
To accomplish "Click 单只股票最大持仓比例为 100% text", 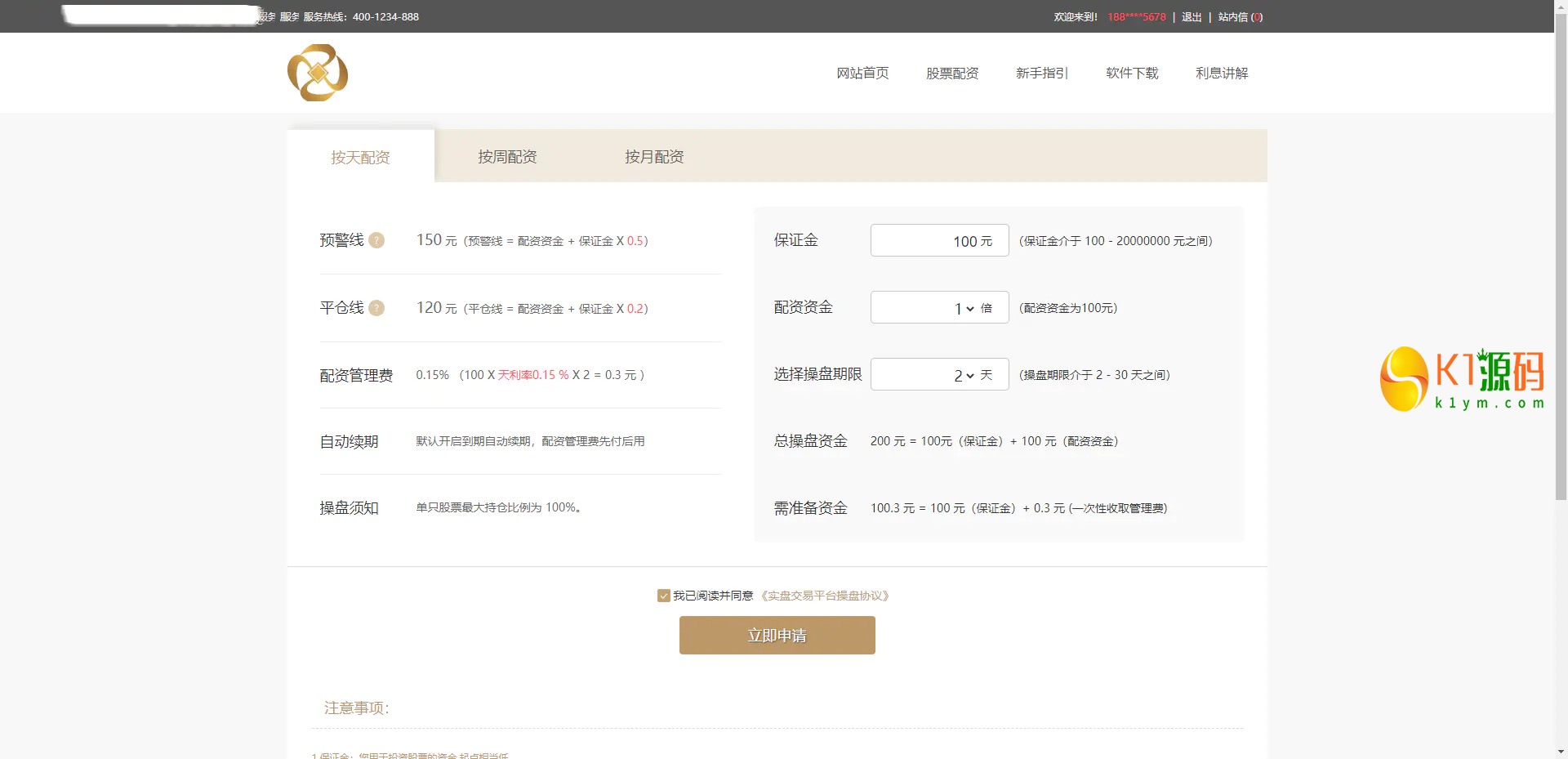I will tap(498, 507).
